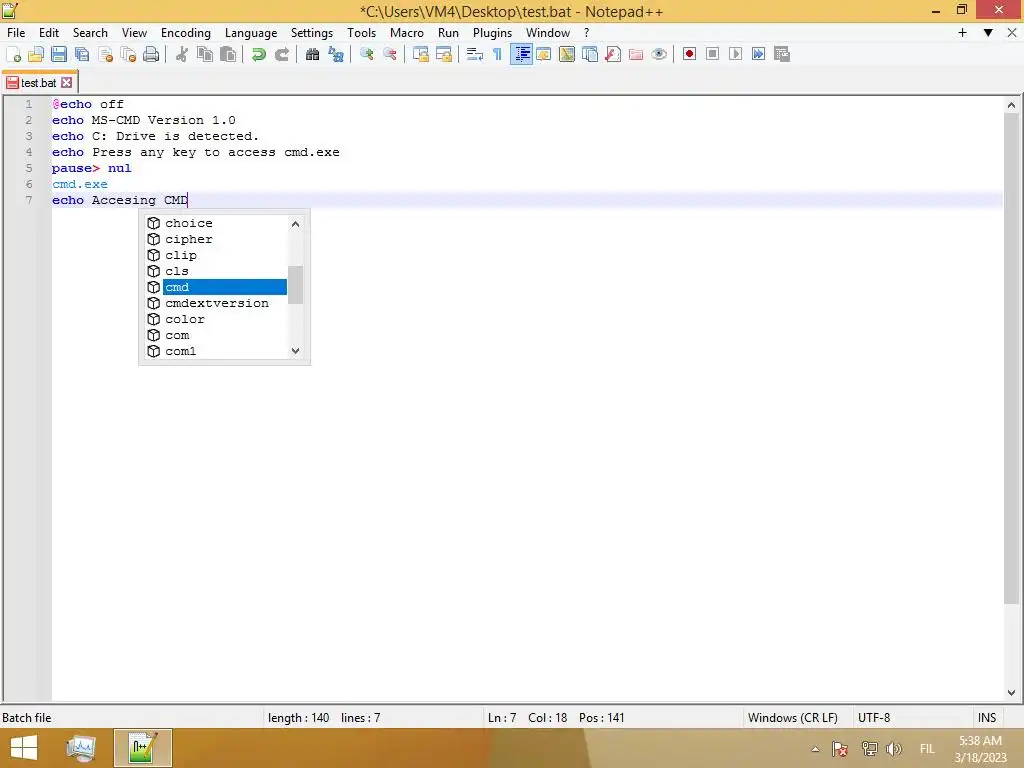Open the ? help menu
The image size is (1024, 768).
586,33
